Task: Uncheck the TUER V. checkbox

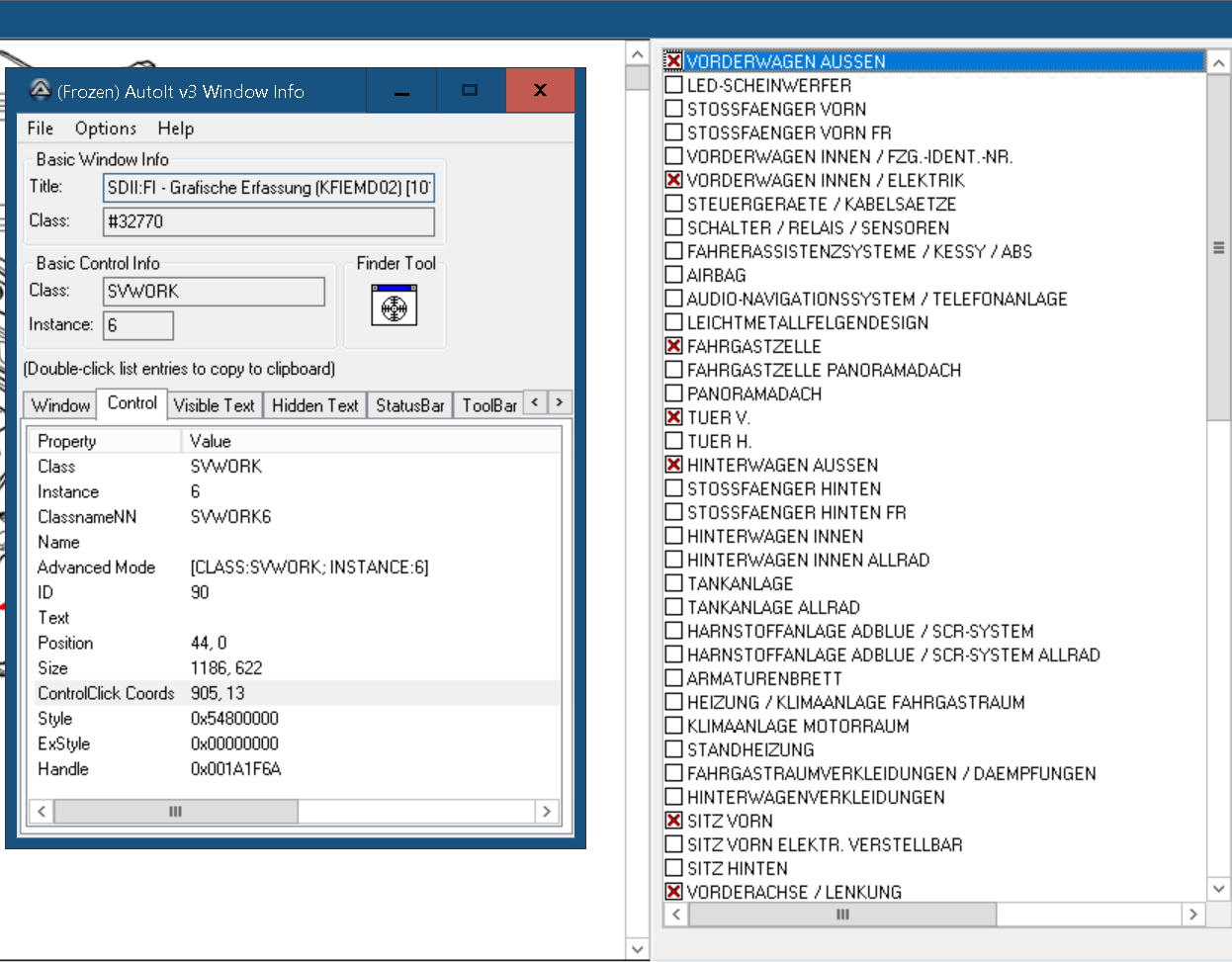Action: point(673,417)
